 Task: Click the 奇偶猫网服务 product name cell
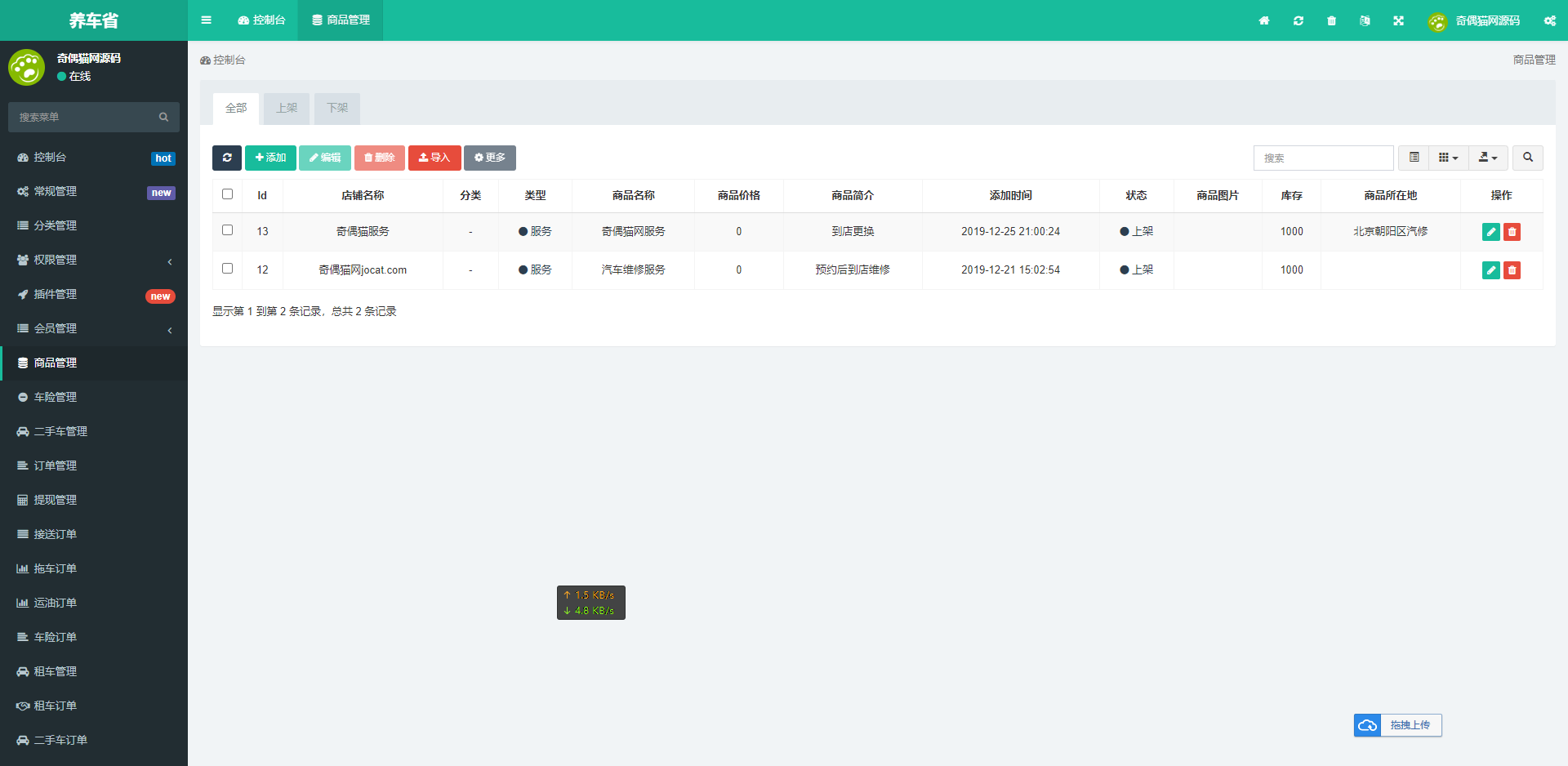tap(633, 231)
